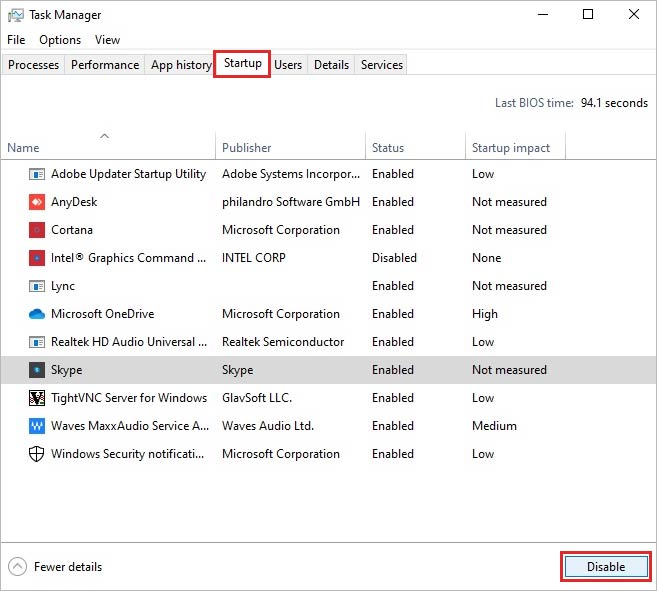
Task: Select the Realtek HD Audio Universal name
Action: pos(129,342)
